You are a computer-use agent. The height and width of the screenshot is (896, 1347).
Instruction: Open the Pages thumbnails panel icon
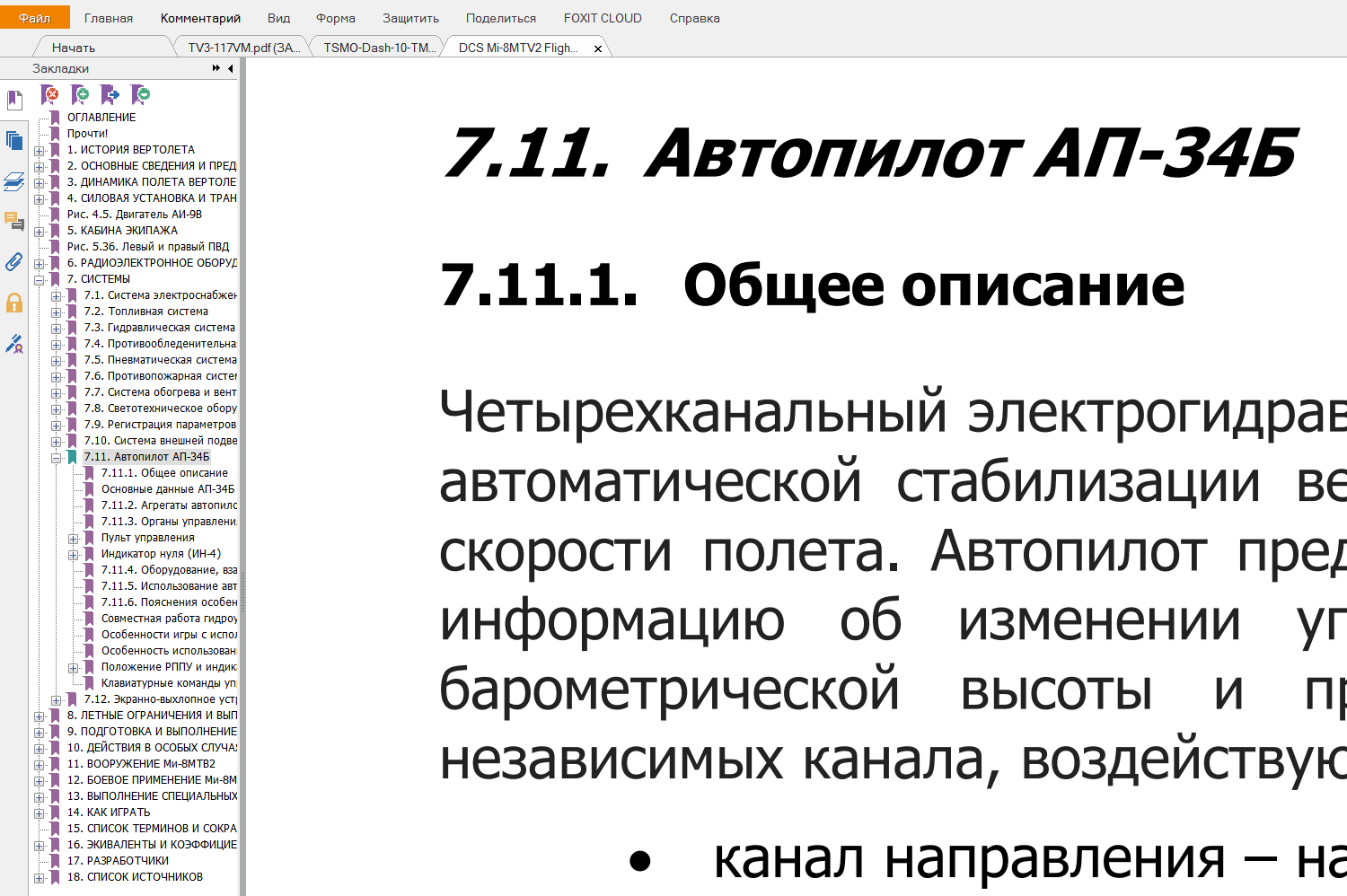14,140
